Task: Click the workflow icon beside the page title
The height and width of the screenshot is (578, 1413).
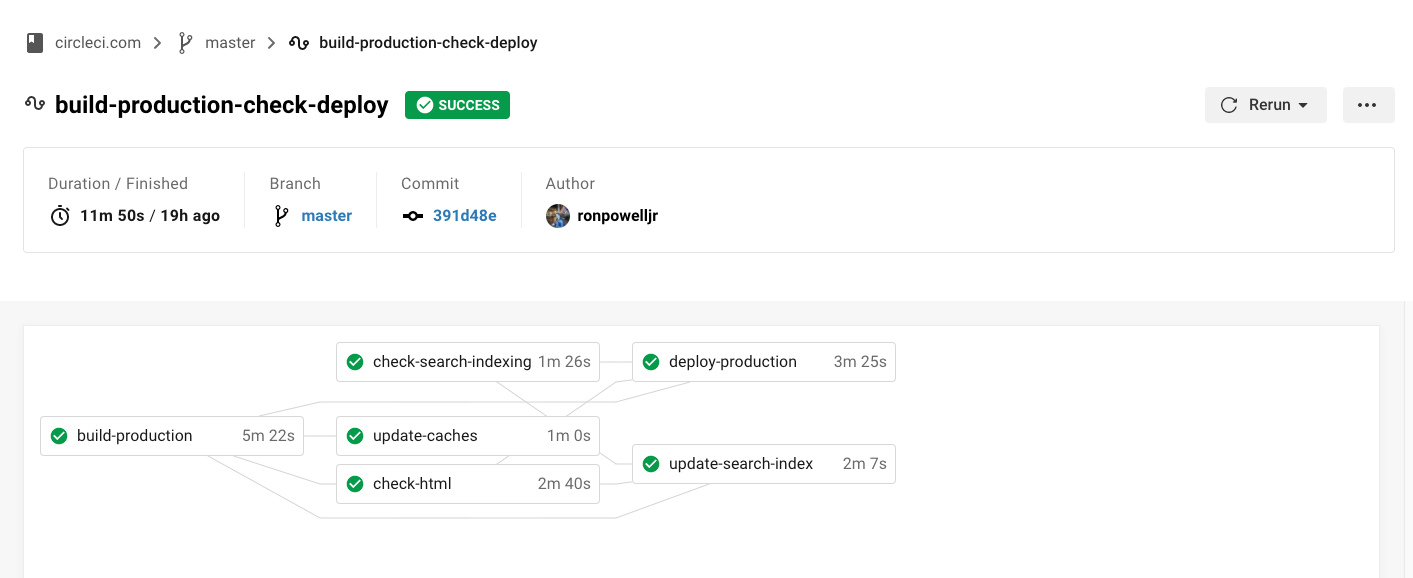Action: pos(33,104)
